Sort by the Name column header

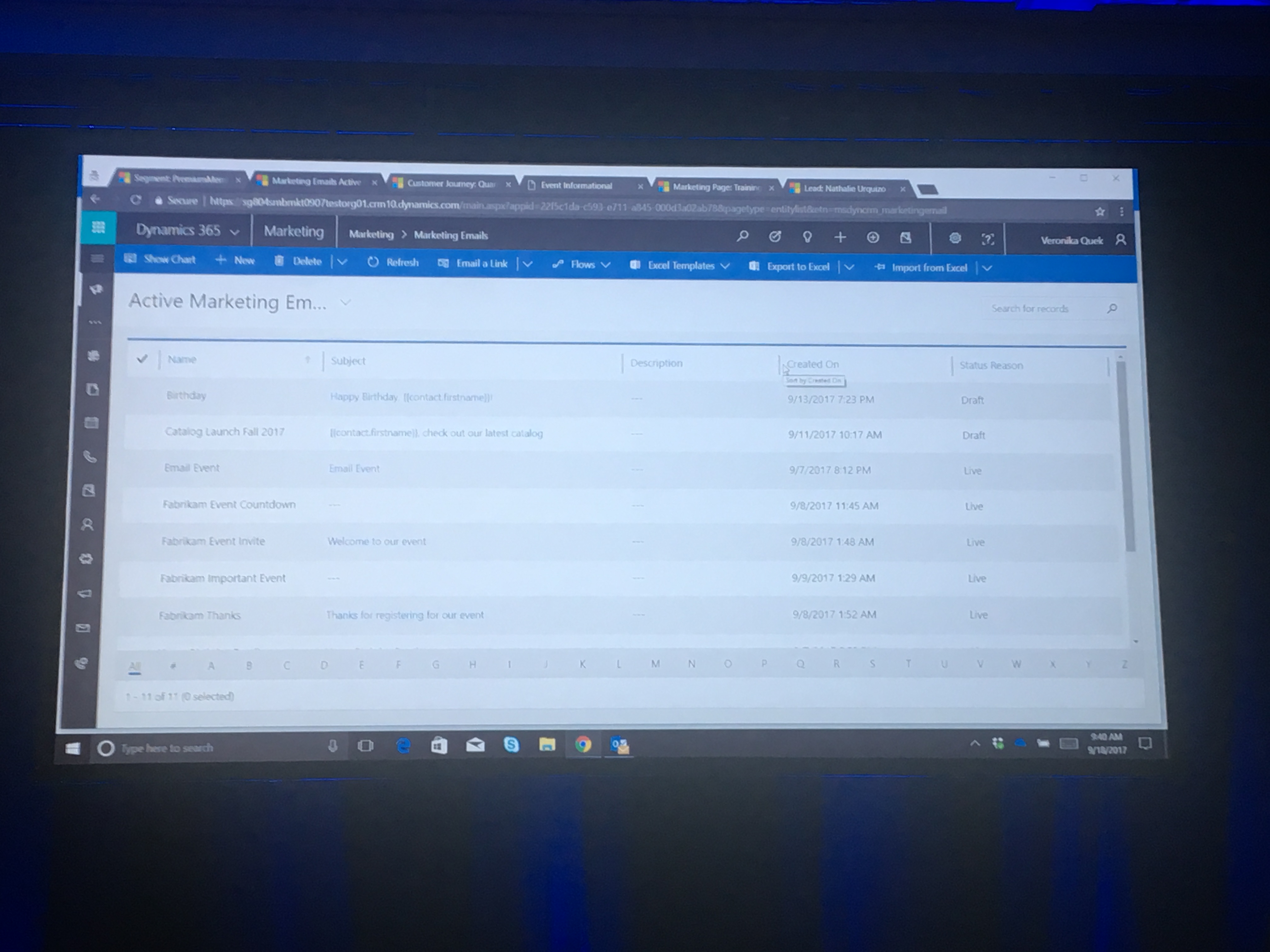coord(181,359)
